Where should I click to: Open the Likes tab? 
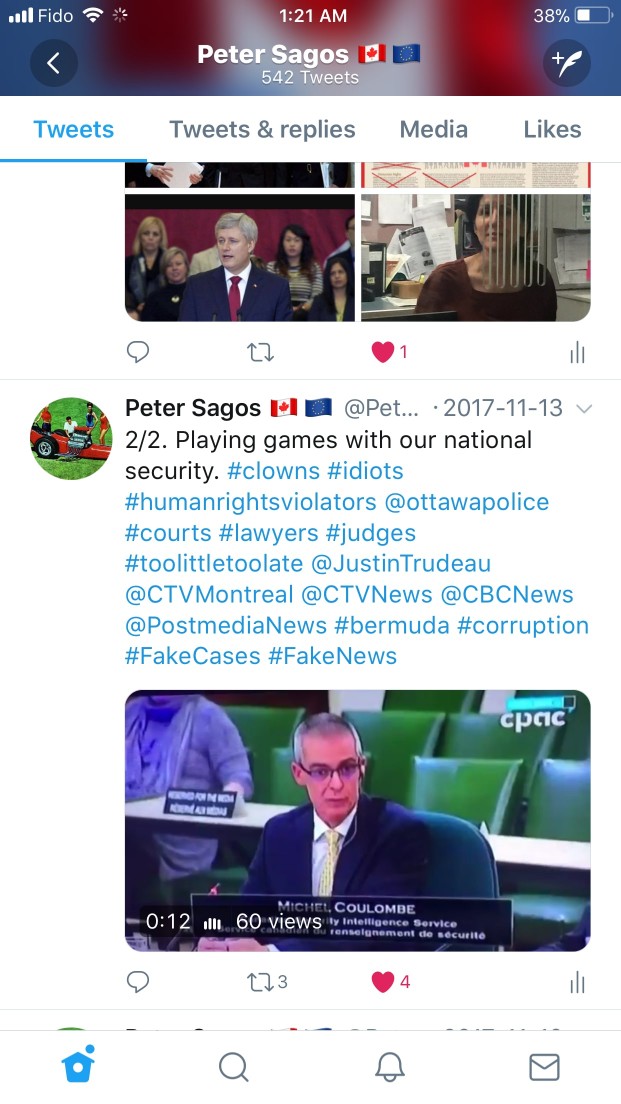[x=552, y=130]
